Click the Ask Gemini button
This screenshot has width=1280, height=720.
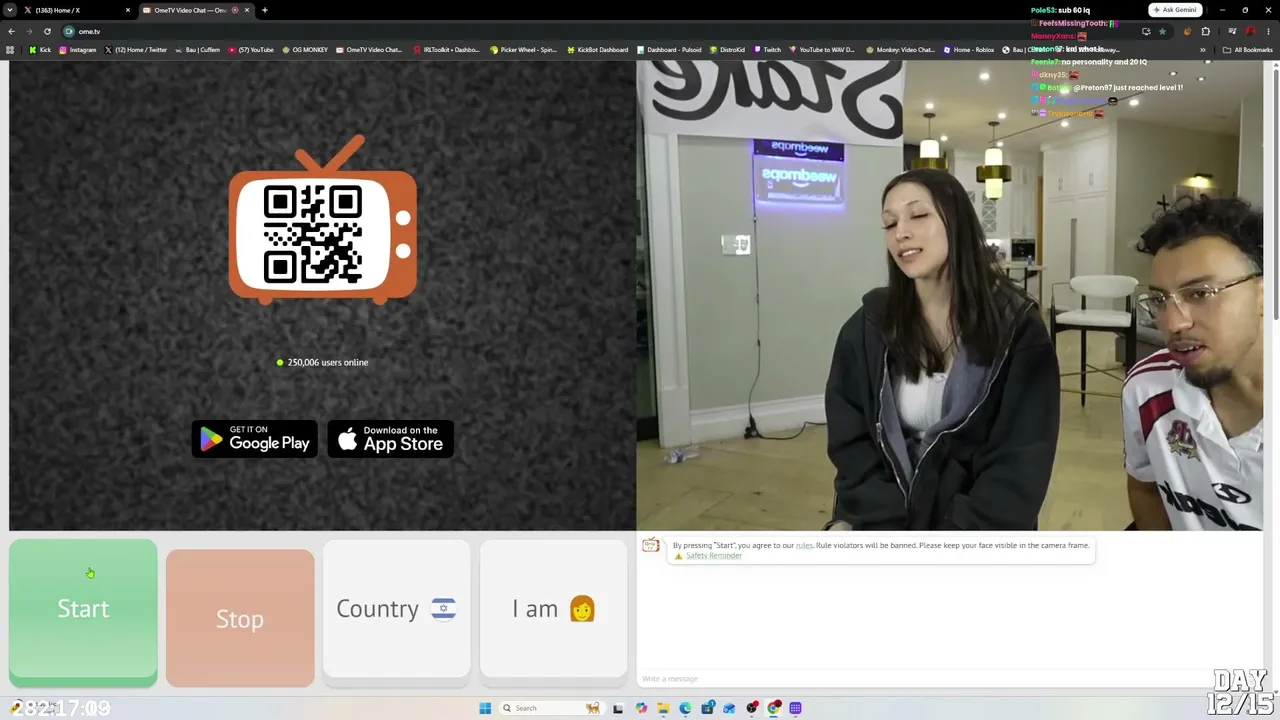(1175, 10)
